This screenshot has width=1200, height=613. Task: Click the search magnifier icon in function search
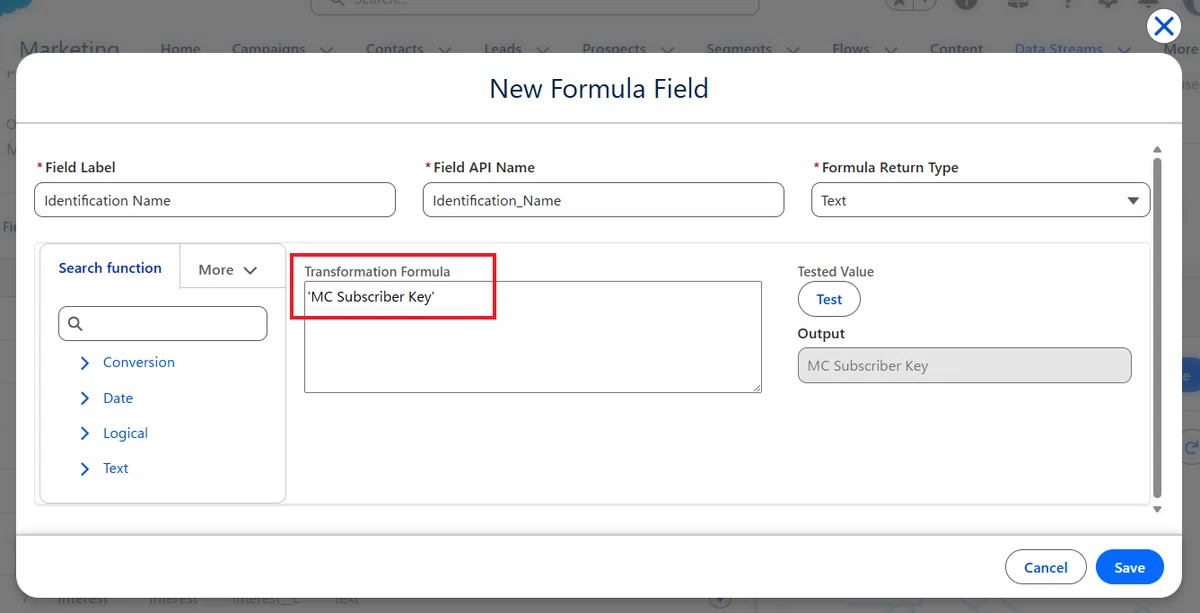(x=75, y=324)
